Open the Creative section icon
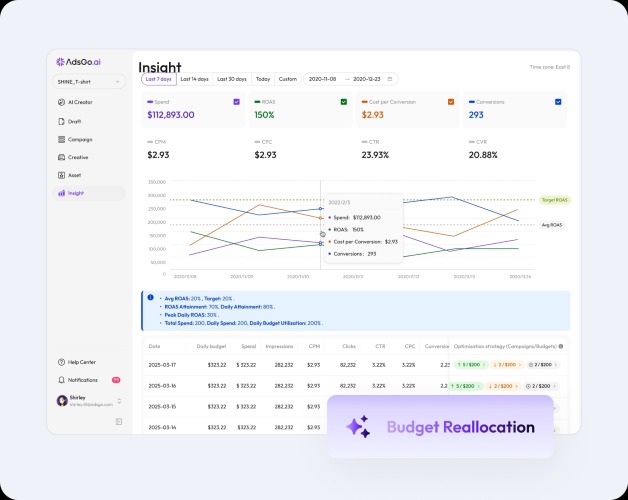This screenshot has width=628, height=500. tap(61, 157)
